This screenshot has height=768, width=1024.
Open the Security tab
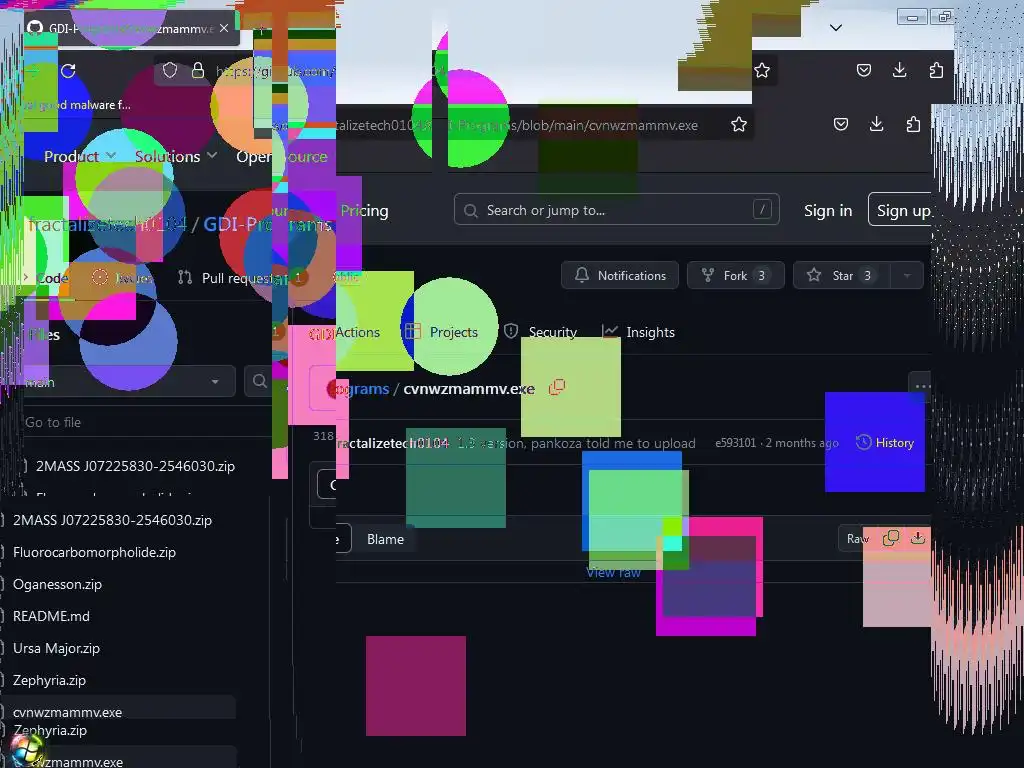tap(541, 332)
